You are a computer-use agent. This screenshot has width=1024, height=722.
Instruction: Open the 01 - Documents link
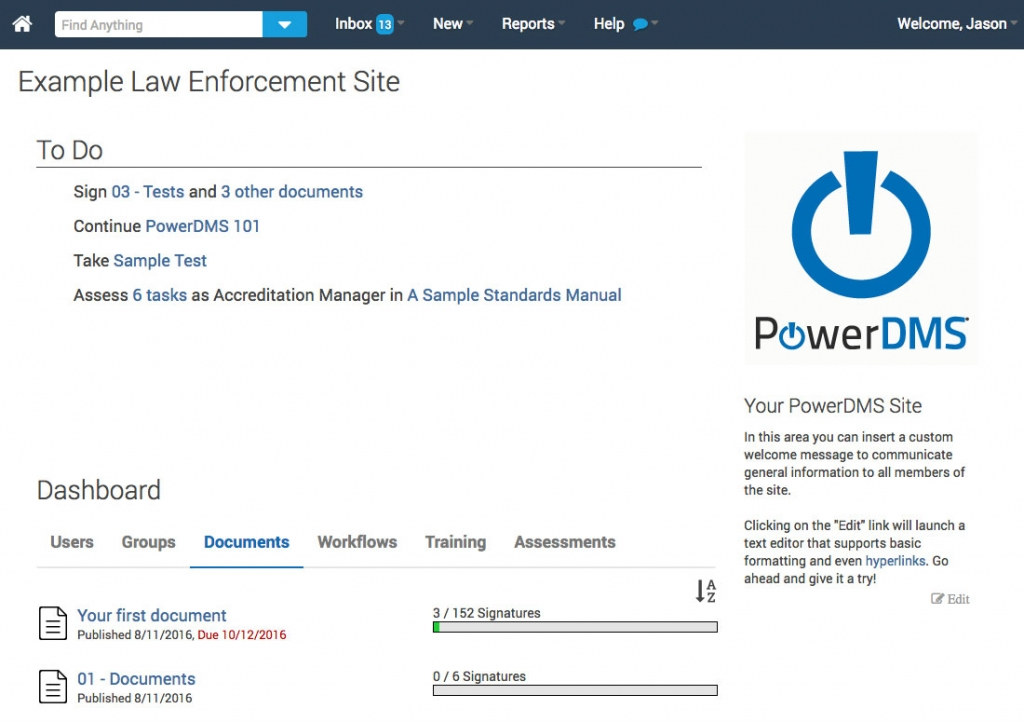click(136, 679)
